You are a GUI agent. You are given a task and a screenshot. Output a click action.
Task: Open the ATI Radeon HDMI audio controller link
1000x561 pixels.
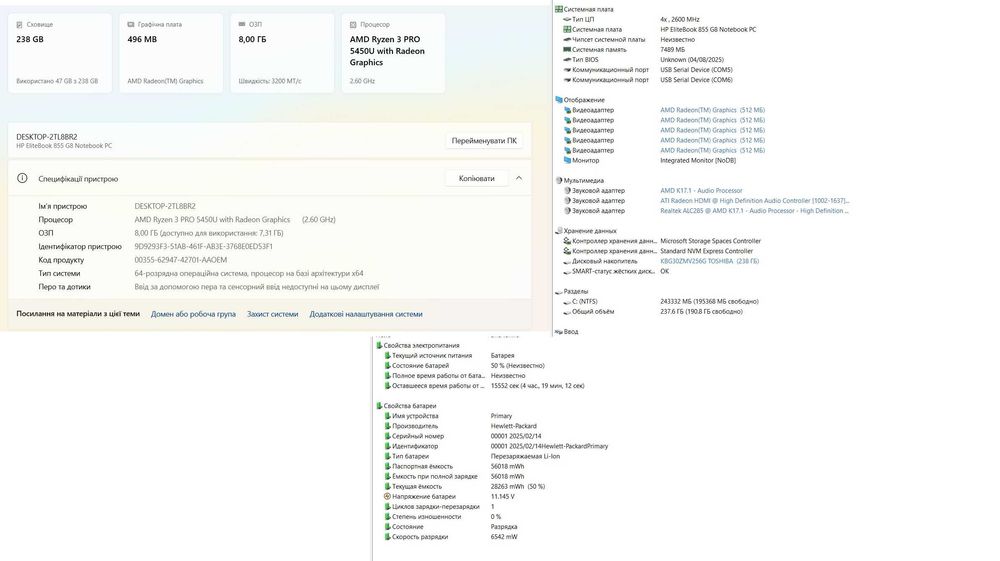[x=754, y=201]
